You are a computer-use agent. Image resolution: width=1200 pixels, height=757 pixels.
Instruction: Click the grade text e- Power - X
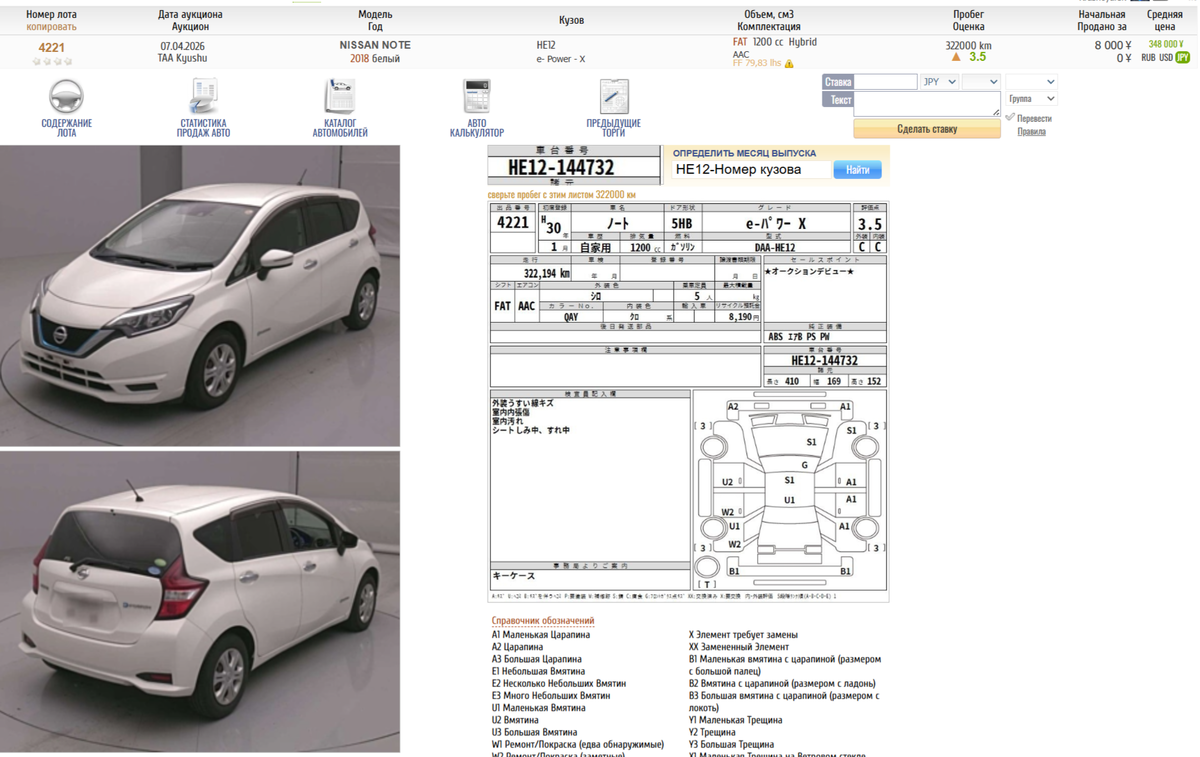[561, 59]
